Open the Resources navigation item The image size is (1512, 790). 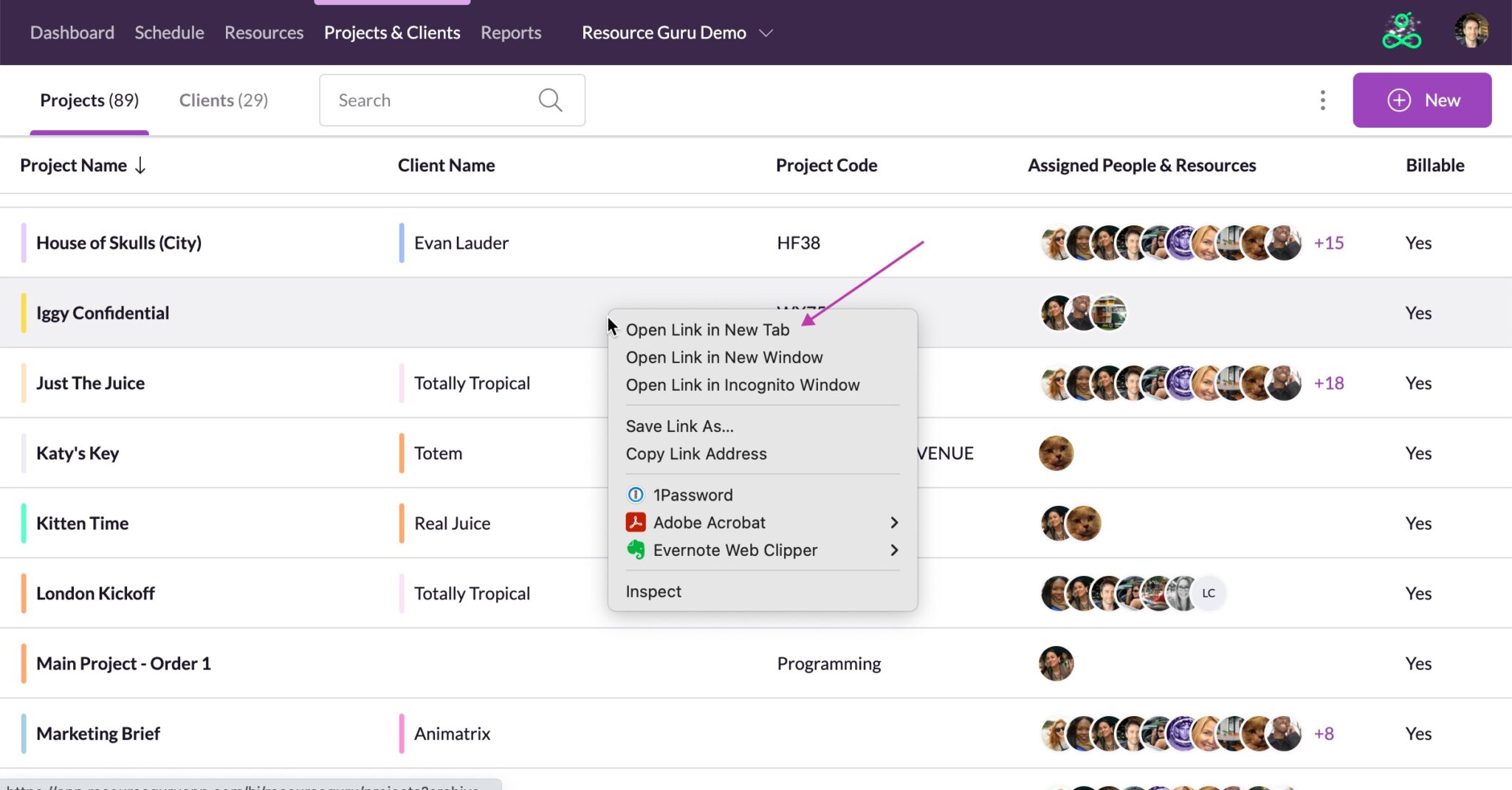pos(264,32)
